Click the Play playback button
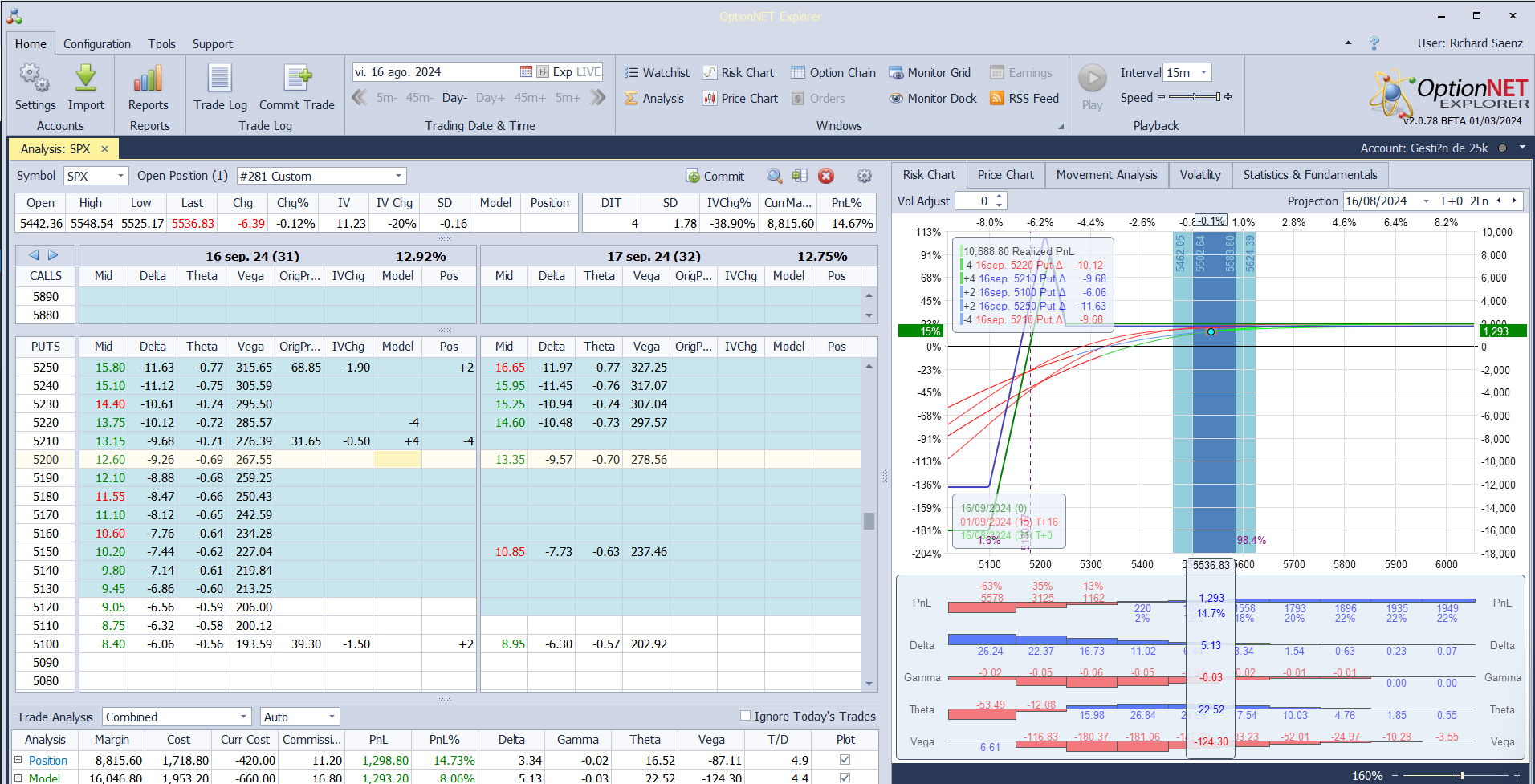The height and width of the screenshot is (784, 1535). pos(1092,79)
